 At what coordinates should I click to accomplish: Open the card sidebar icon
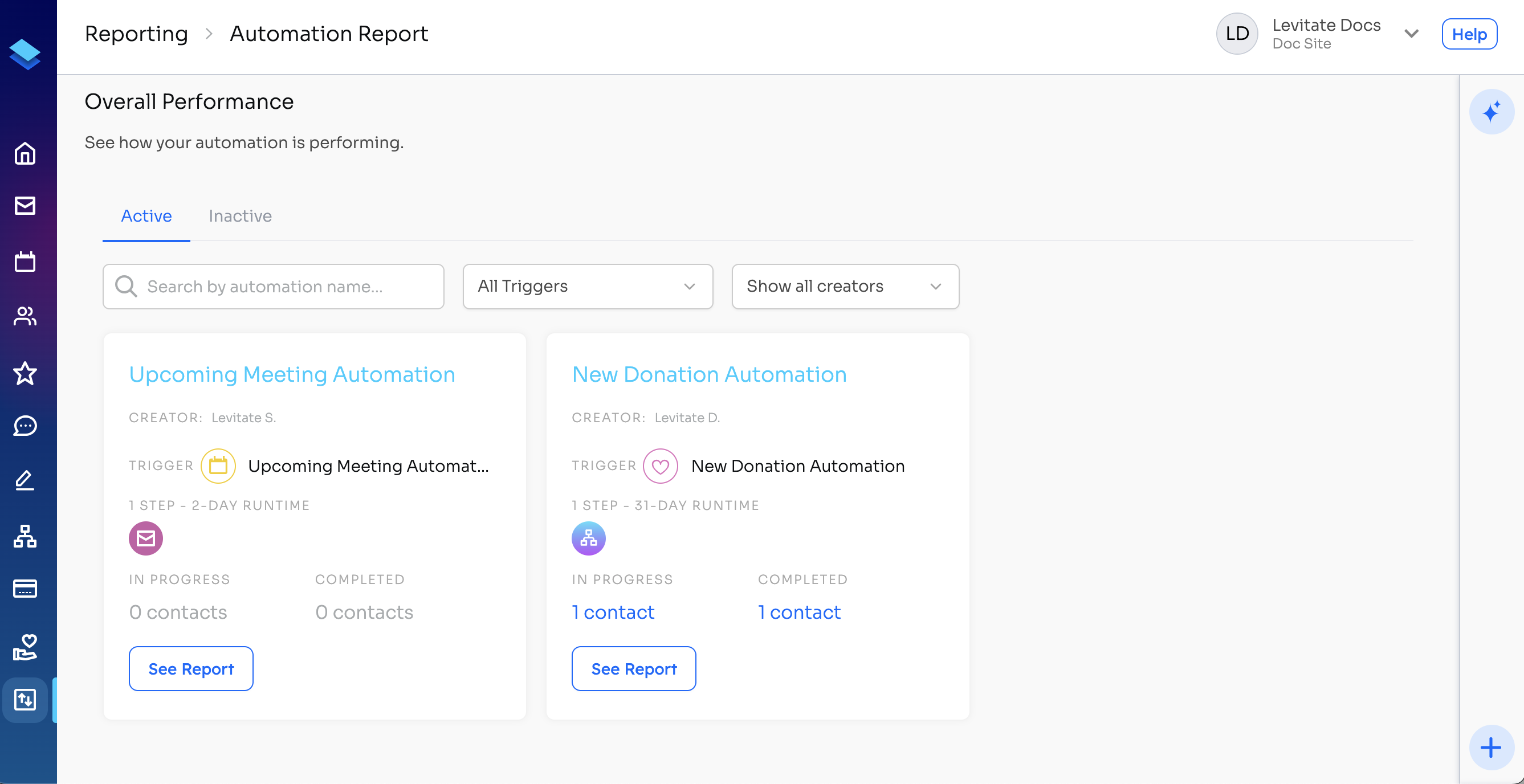click(x=25, y=589)
